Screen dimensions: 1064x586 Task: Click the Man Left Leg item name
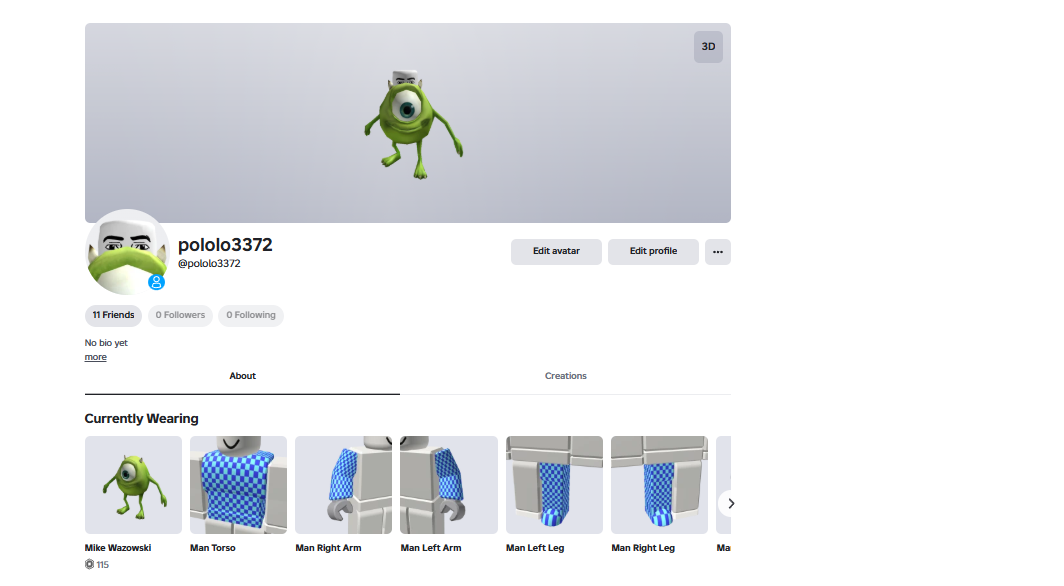[x=535, y=548]
